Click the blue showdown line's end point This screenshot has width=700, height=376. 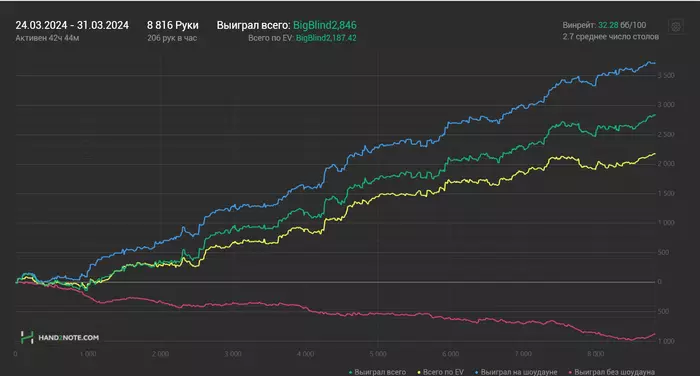(x=655, y=63)
